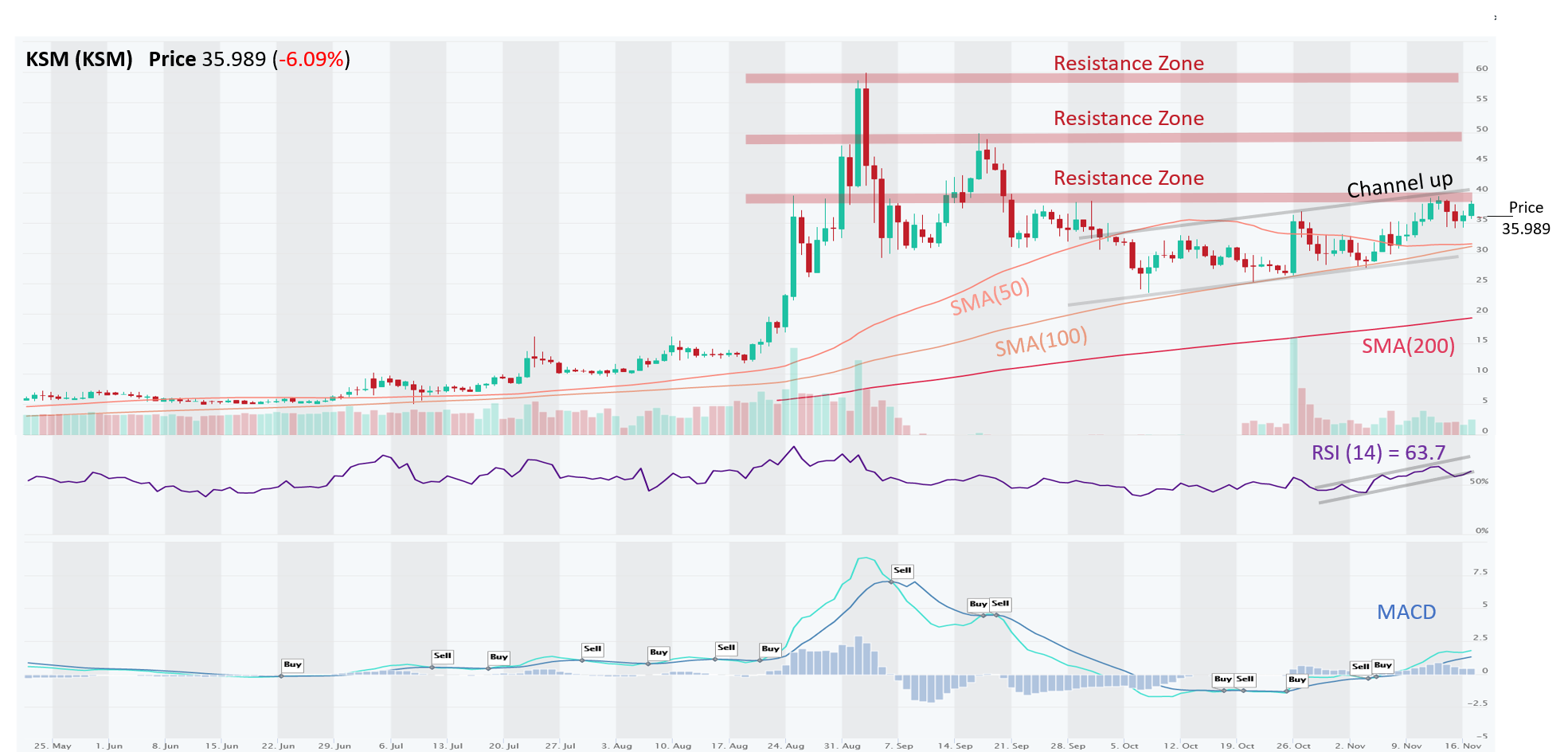The image size is (1568, 752).
Task: Click the 50% RSI axis label
Action: click(x=1479, y=481)
